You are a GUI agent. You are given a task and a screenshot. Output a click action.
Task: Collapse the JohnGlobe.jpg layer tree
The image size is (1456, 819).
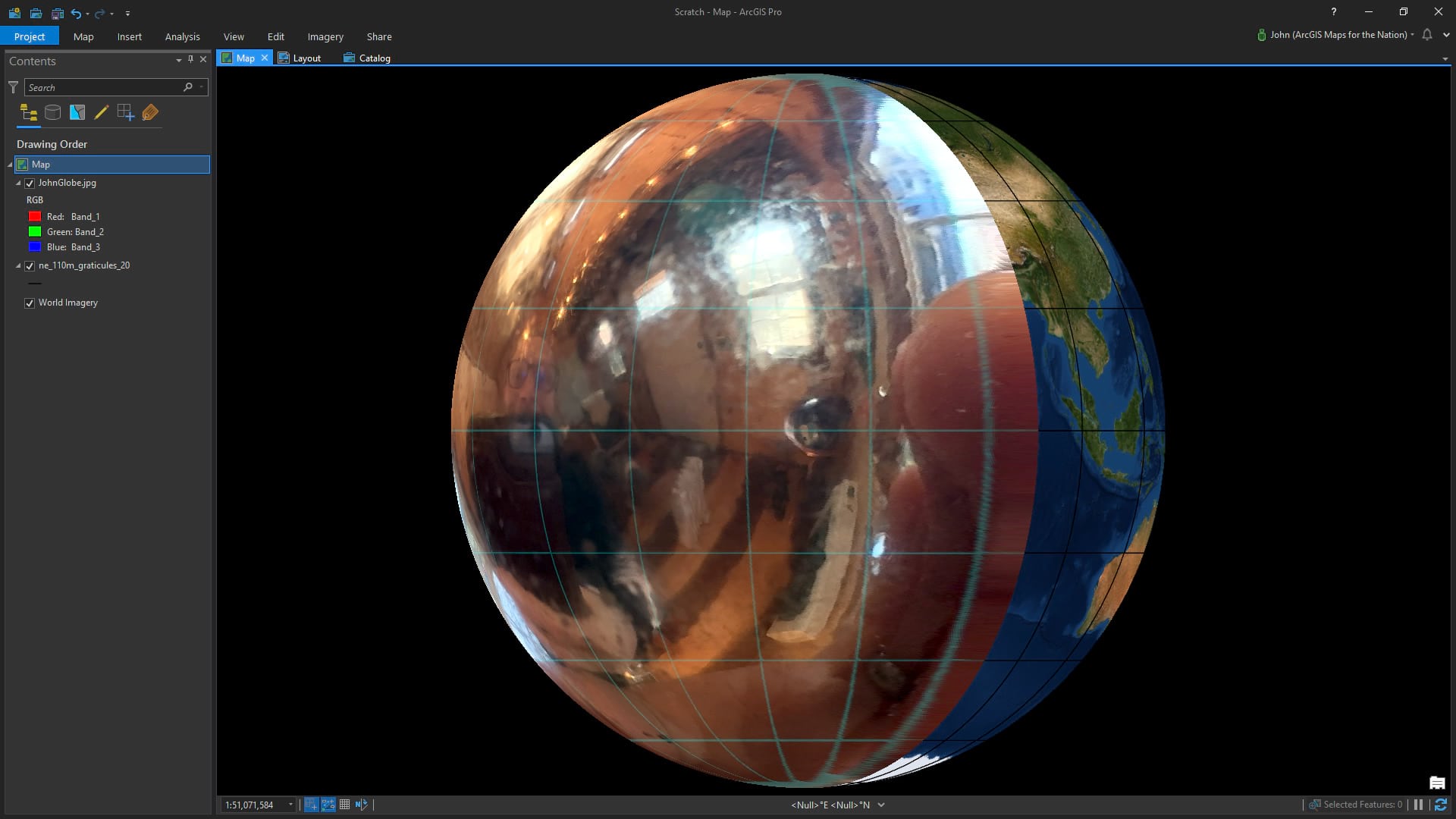click(x=18, y=184)
